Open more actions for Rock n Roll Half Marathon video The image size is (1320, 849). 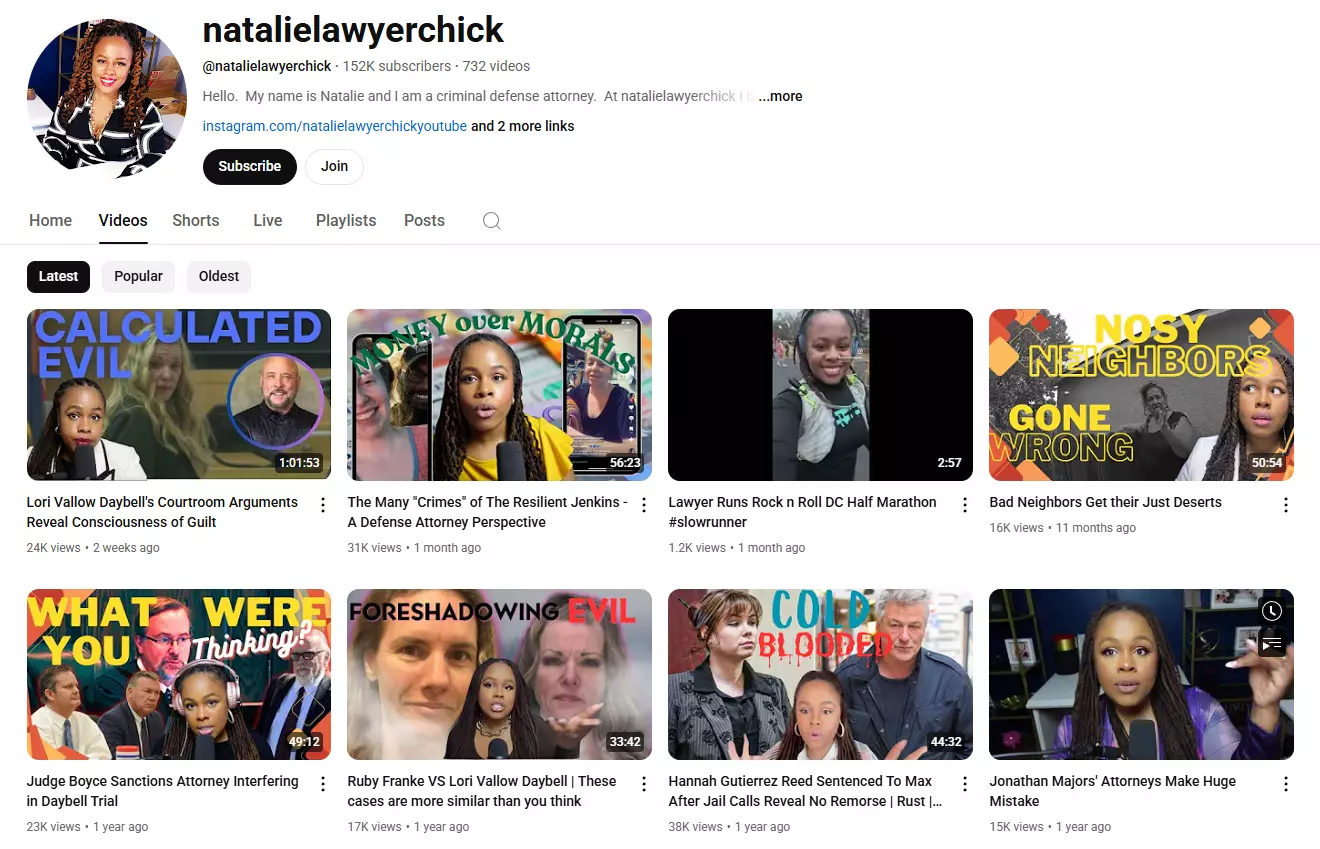click(x=965, y=505)
